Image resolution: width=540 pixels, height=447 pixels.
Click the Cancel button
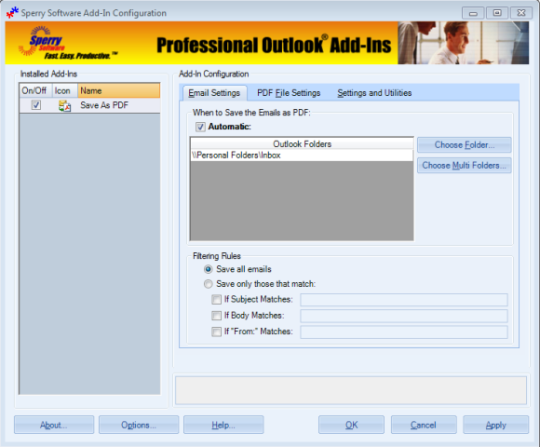(424, 425)
